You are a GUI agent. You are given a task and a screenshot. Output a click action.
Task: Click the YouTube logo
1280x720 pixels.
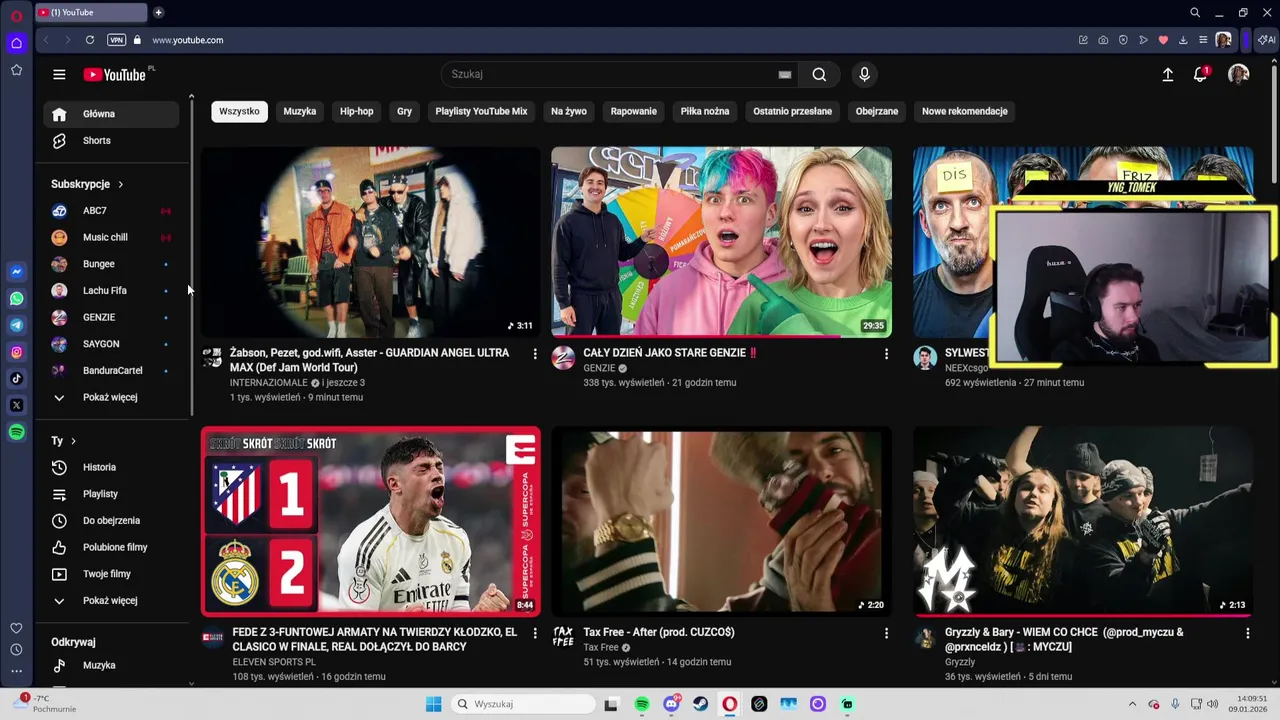coord(115,74)
